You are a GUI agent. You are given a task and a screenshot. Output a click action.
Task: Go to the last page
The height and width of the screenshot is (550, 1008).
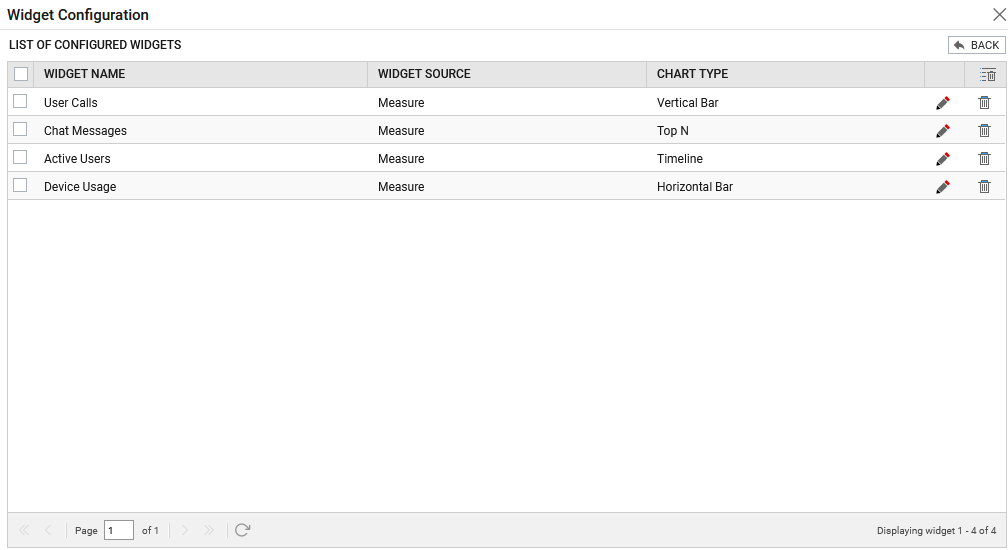click(x=208, y=530)
